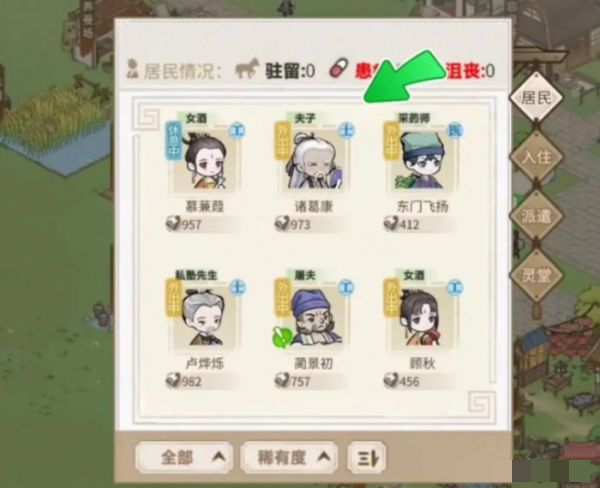Click the 医 class badge on 东门飞扬

[455, 131]
